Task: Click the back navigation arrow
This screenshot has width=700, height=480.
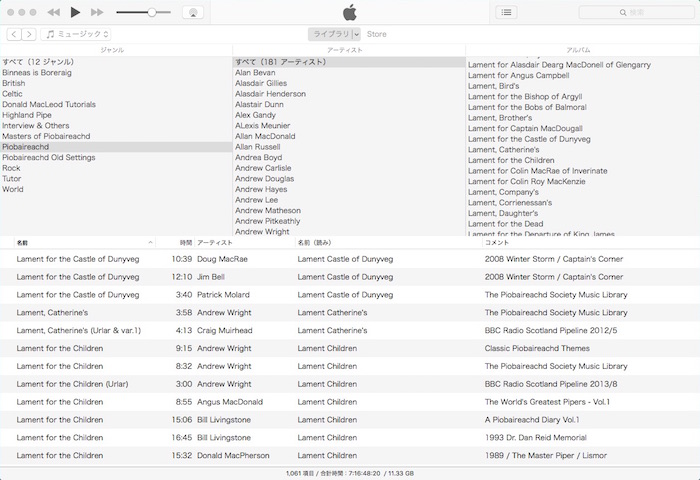Action: (x=14, y=34)
